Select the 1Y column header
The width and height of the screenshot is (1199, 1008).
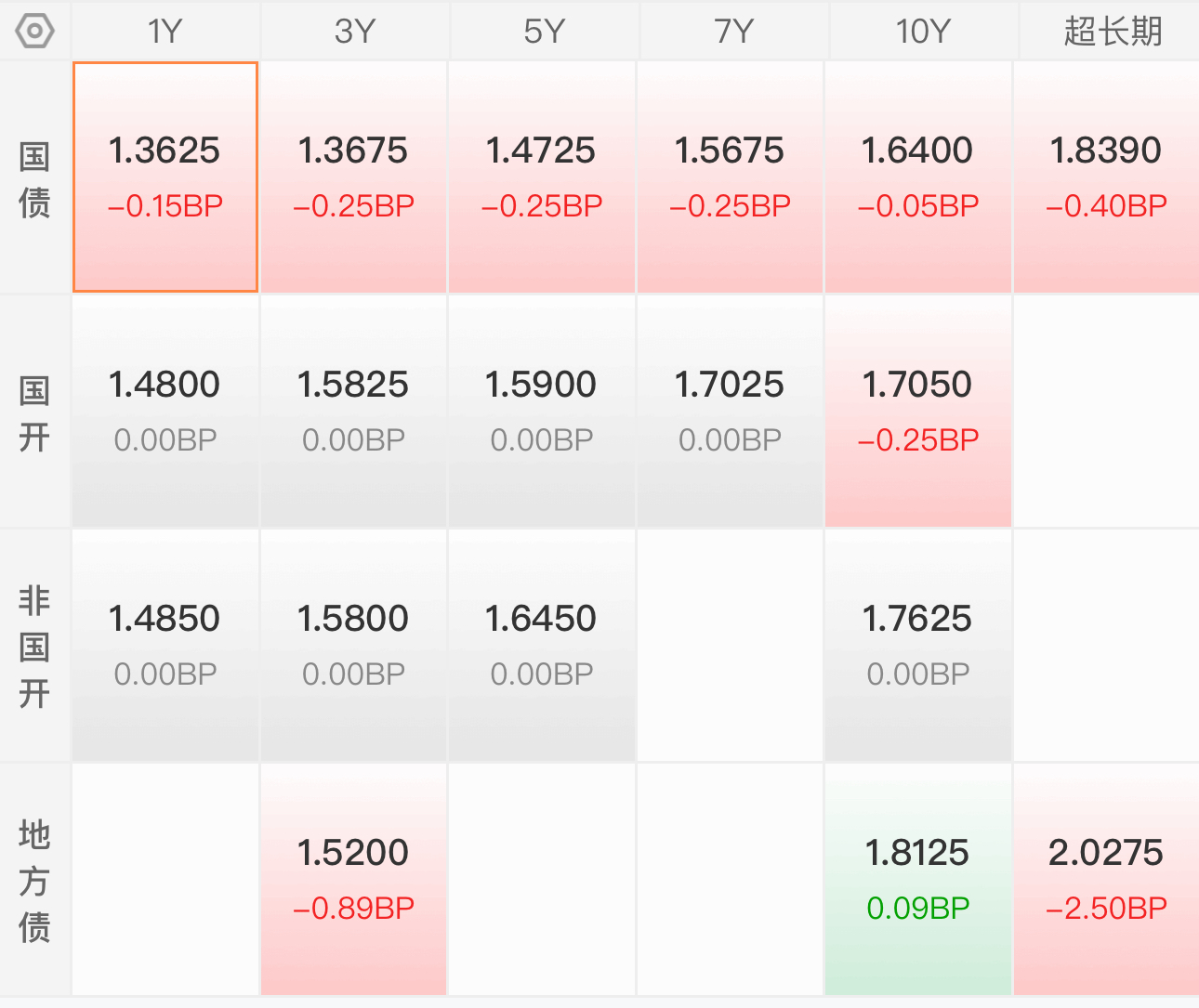click(165, 32)
